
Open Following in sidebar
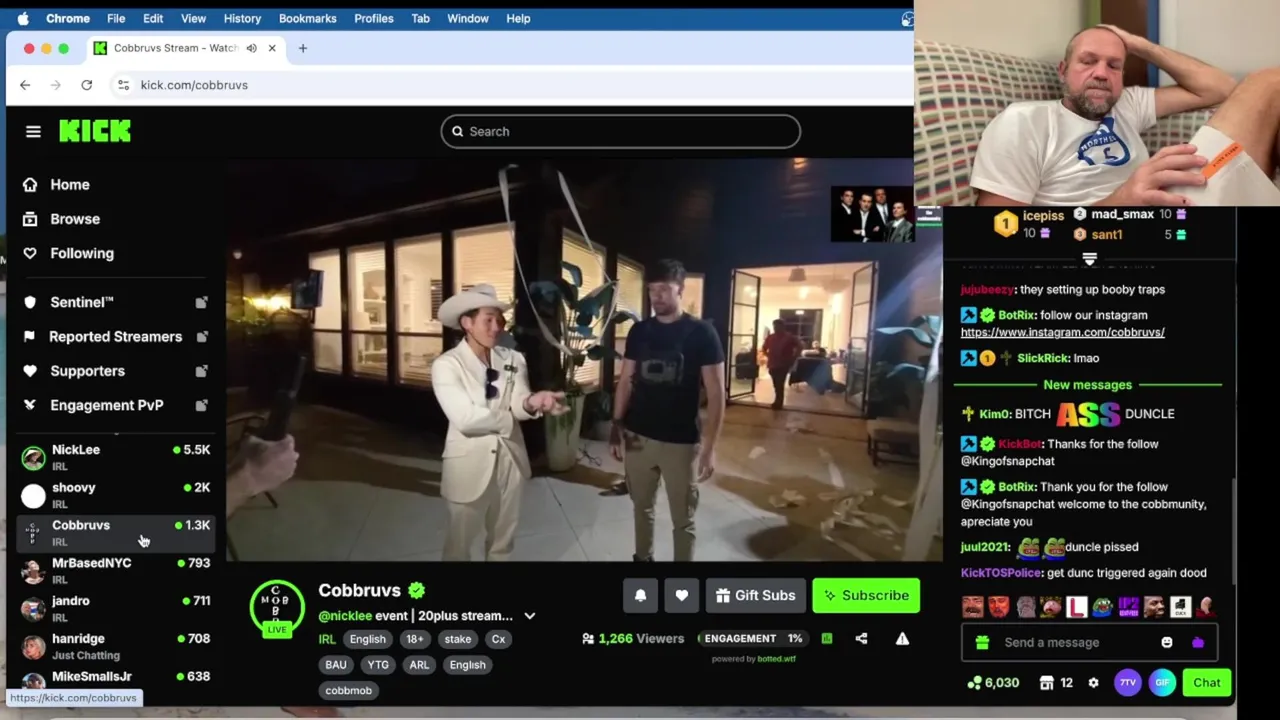coord(82,253)
